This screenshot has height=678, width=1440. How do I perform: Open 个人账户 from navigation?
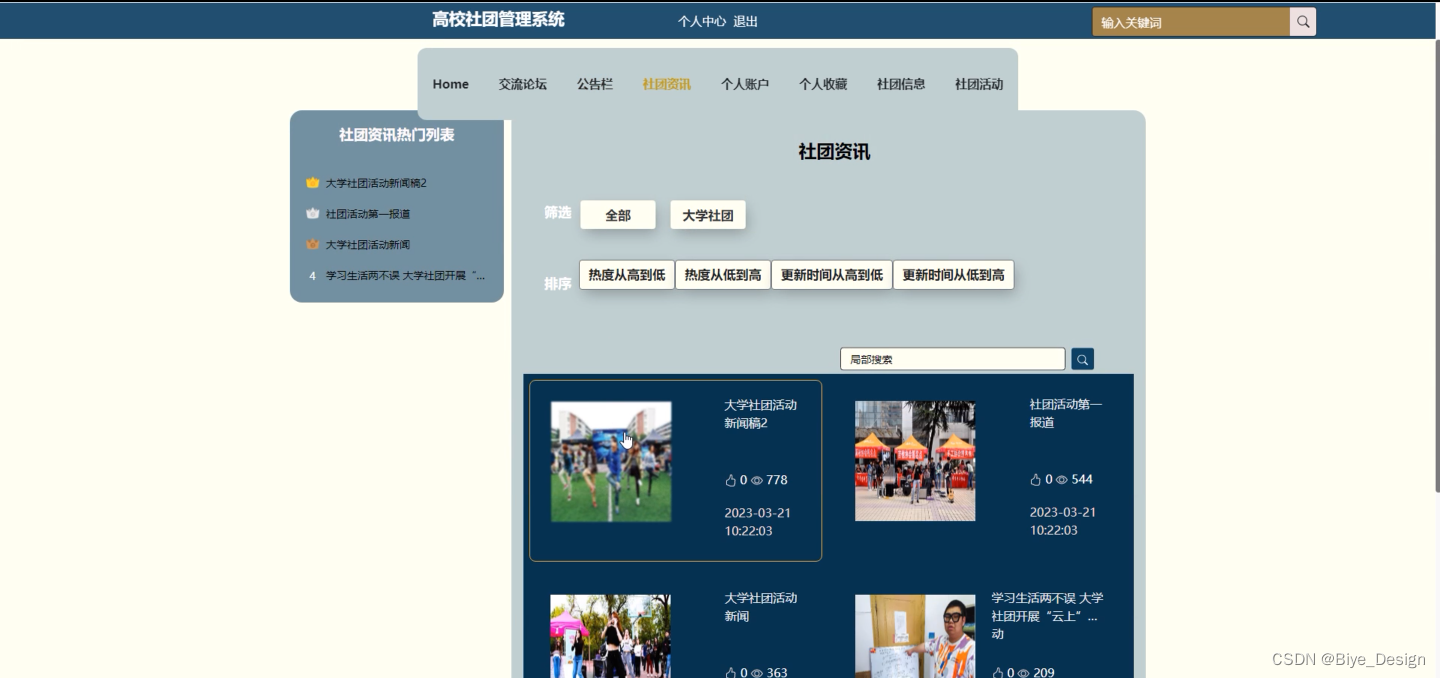(x=745, y=84)
